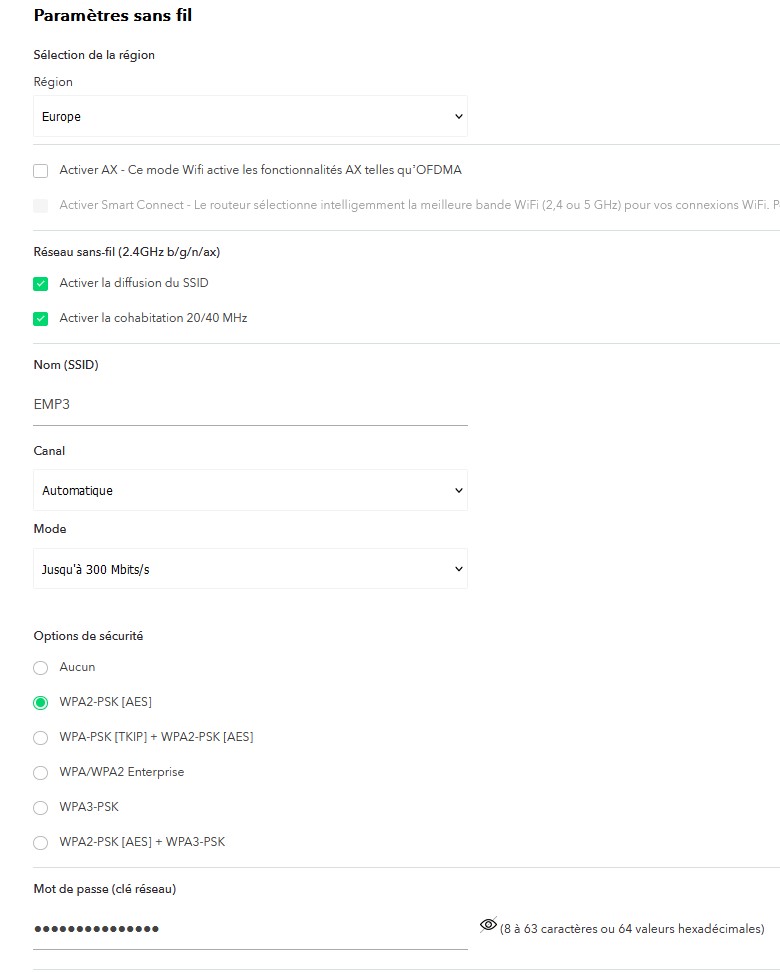
Task: Expand the Canal dropdown showing Automatique
Action: (x=250, y=491)
